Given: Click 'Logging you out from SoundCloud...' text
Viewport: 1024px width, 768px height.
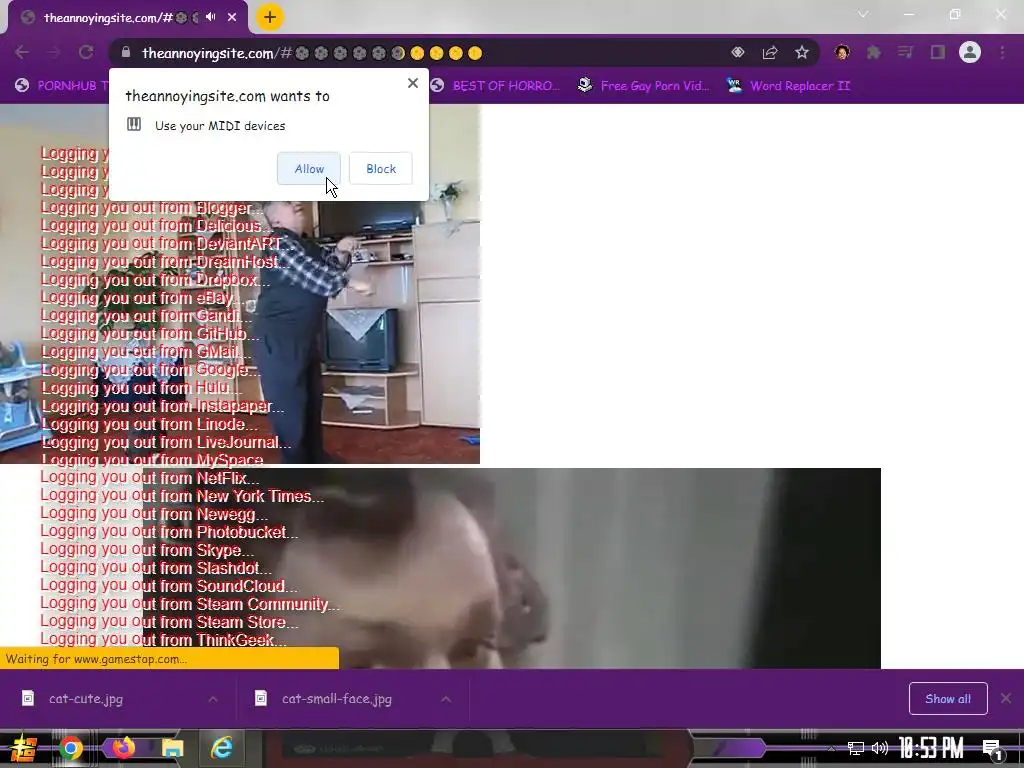Looking at the screenshot, I should click(168, 586).
